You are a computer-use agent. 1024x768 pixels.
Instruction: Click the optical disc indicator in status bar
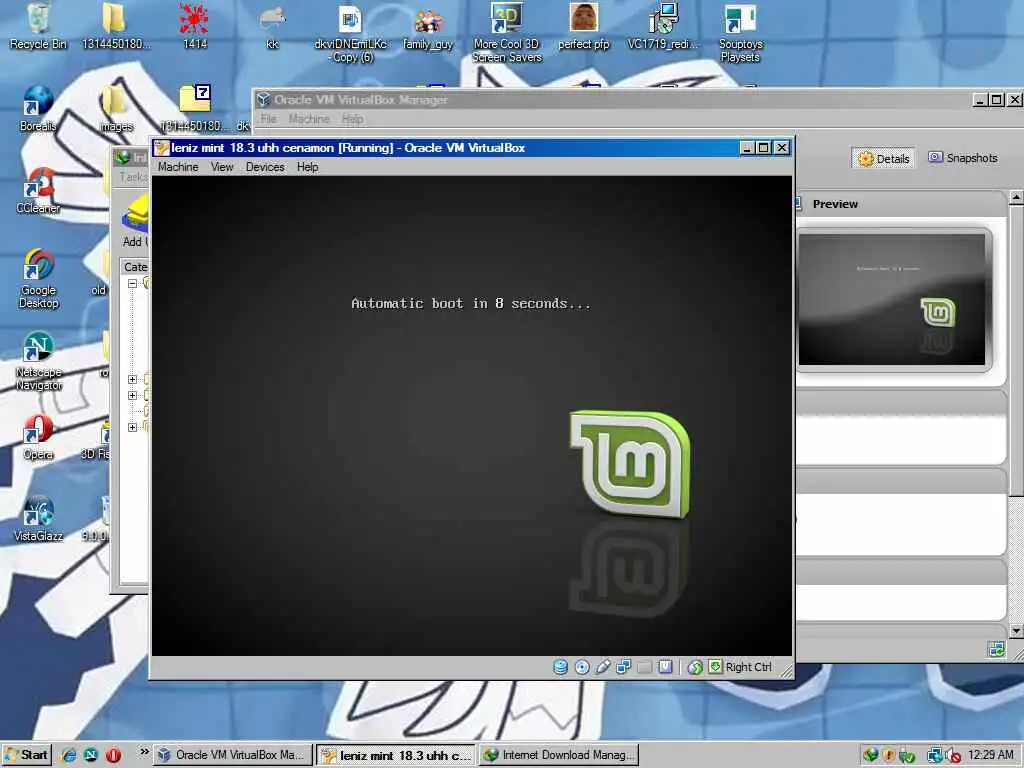coord(581,667)
